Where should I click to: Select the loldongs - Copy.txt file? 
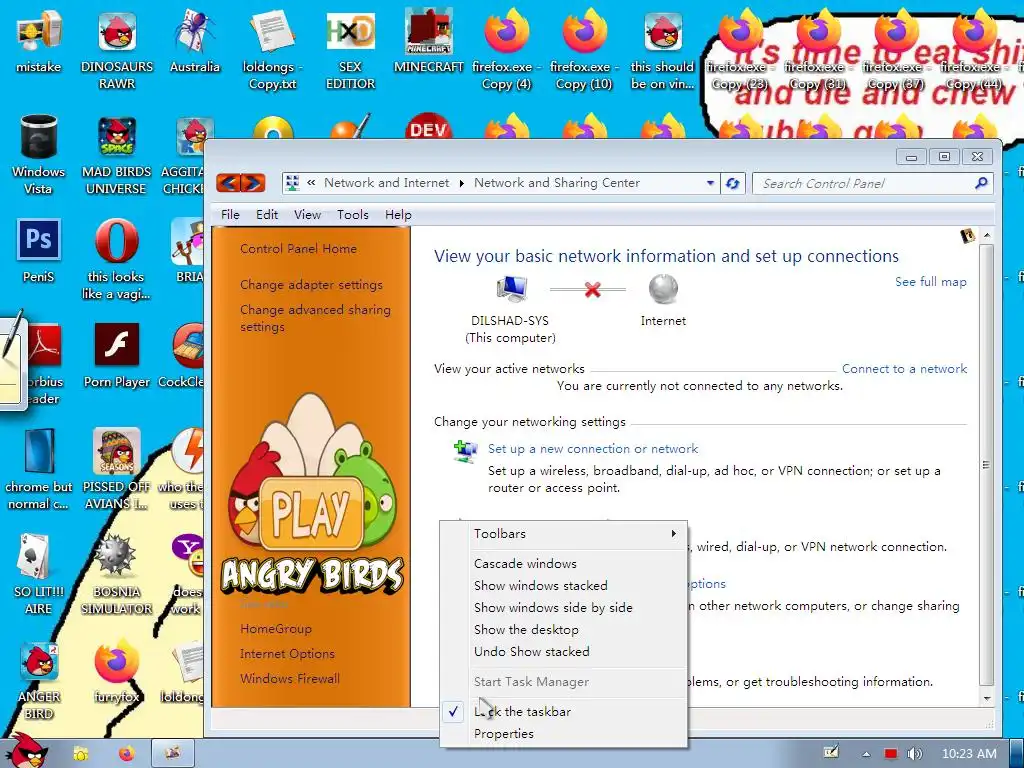pyautogui.click(x=272, y=50)
